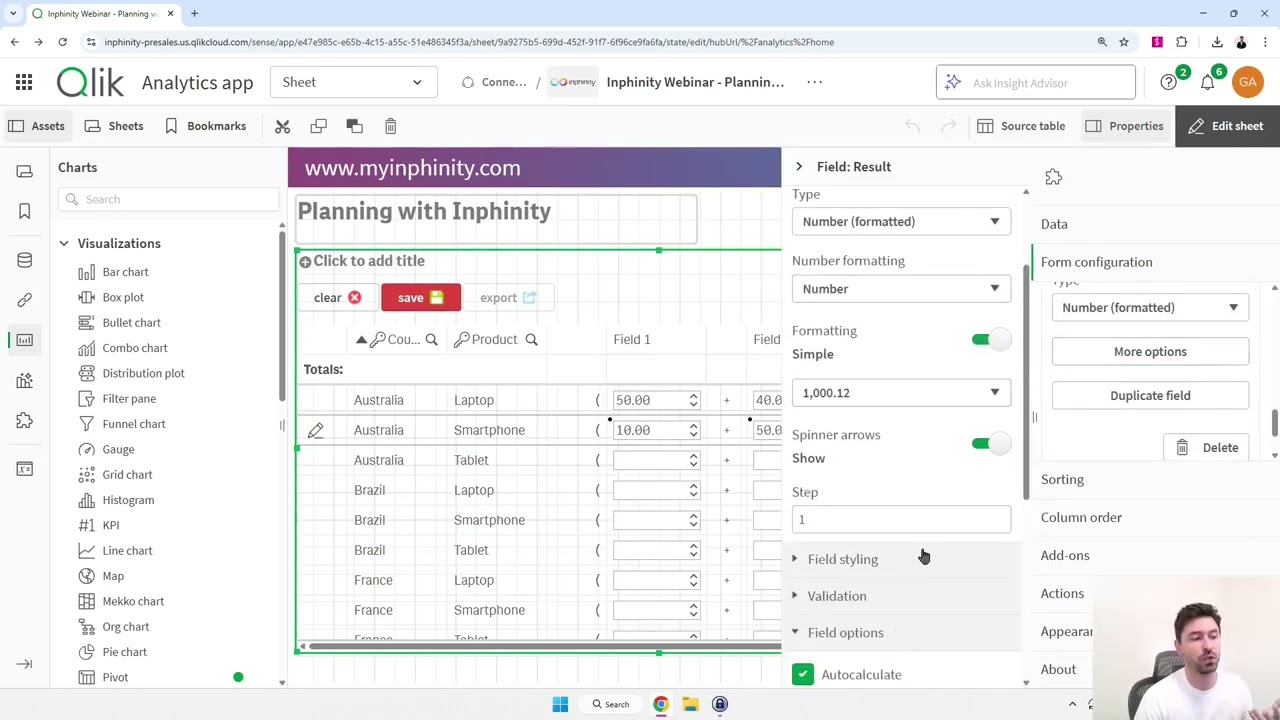Open the 1,000.12 format pattern dropdown
The height and width of the screenshot is (720, 1280).
tap(901, 393)
